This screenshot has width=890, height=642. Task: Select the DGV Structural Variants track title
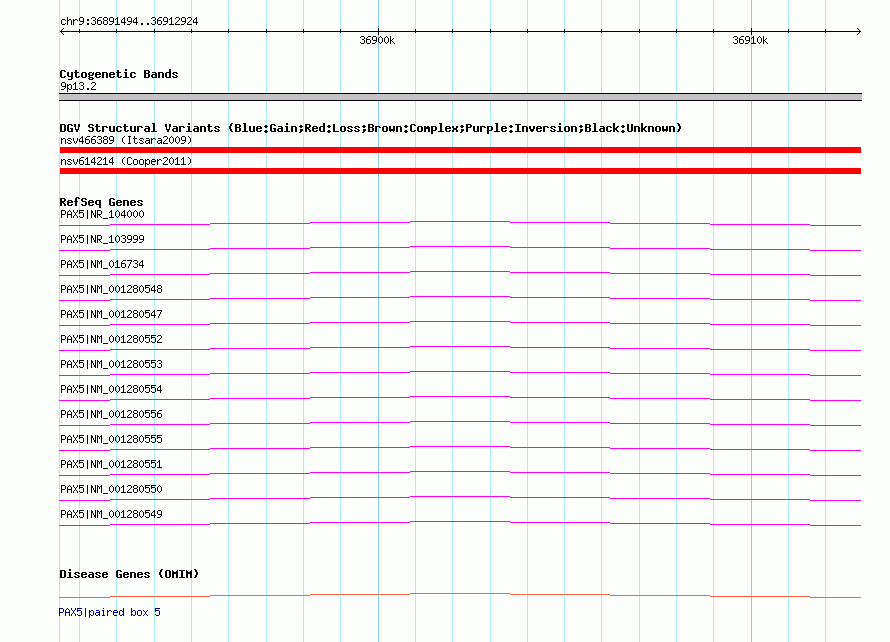pos(371,128)
